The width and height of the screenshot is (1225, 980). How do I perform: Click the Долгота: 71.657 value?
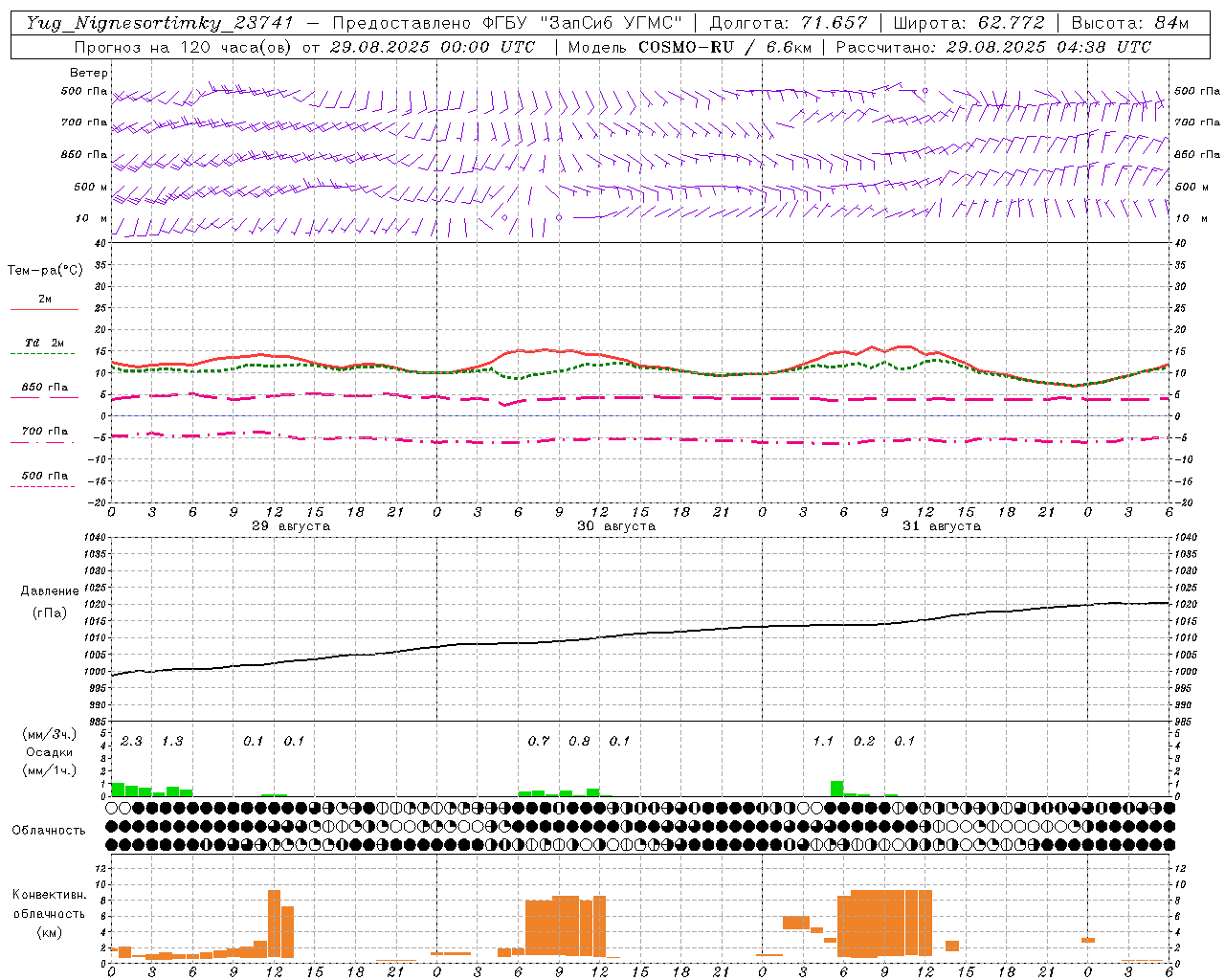(x=789, y=23)
